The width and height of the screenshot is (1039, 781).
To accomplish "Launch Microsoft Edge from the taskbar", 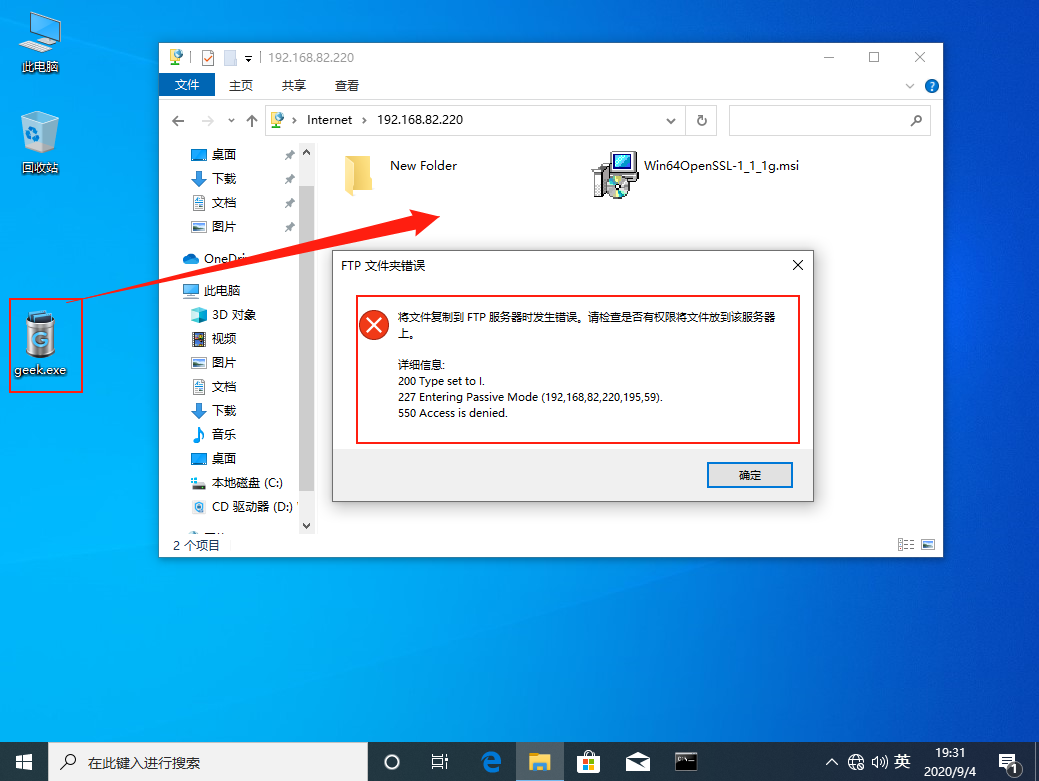I will point(491,762).
